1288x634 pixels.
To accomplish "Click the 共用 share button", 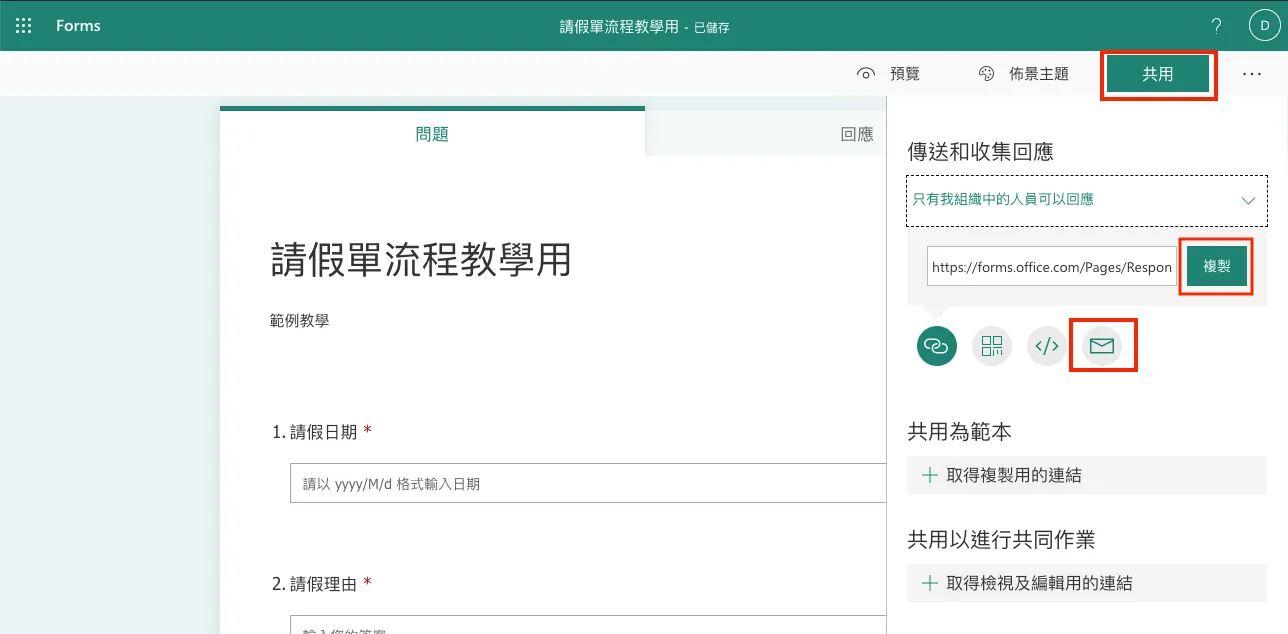I will (1158, 74).
